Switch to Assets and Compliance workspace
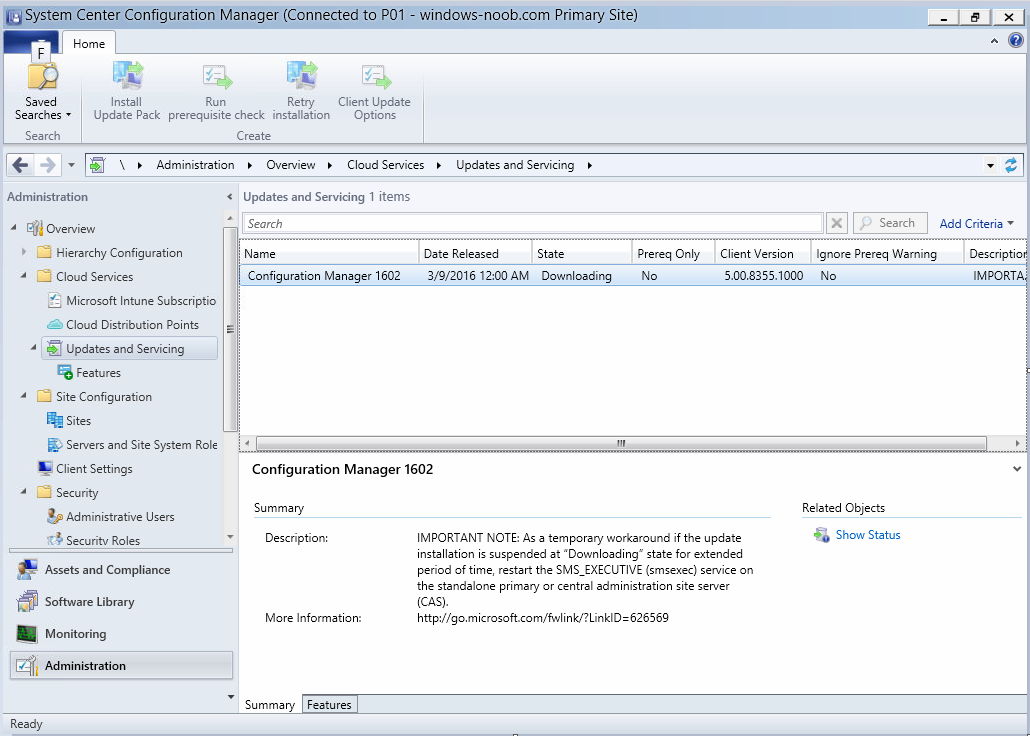 pos(122,570)
